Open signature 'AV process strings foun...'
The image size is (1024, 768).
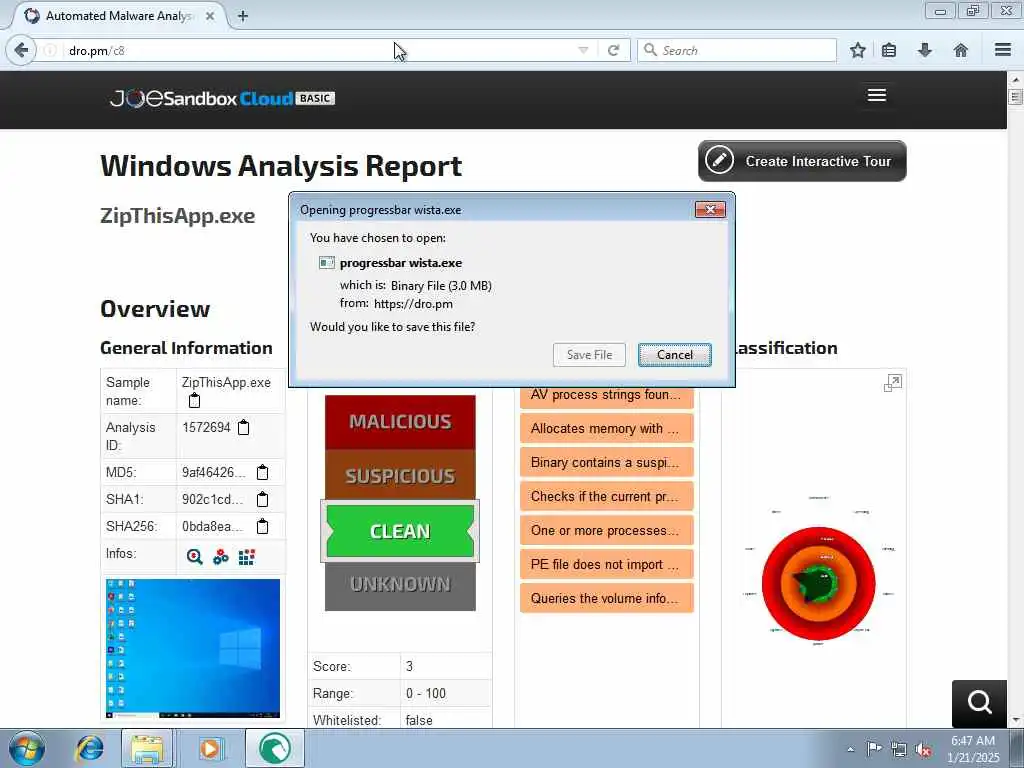click(x=607, y=396)
